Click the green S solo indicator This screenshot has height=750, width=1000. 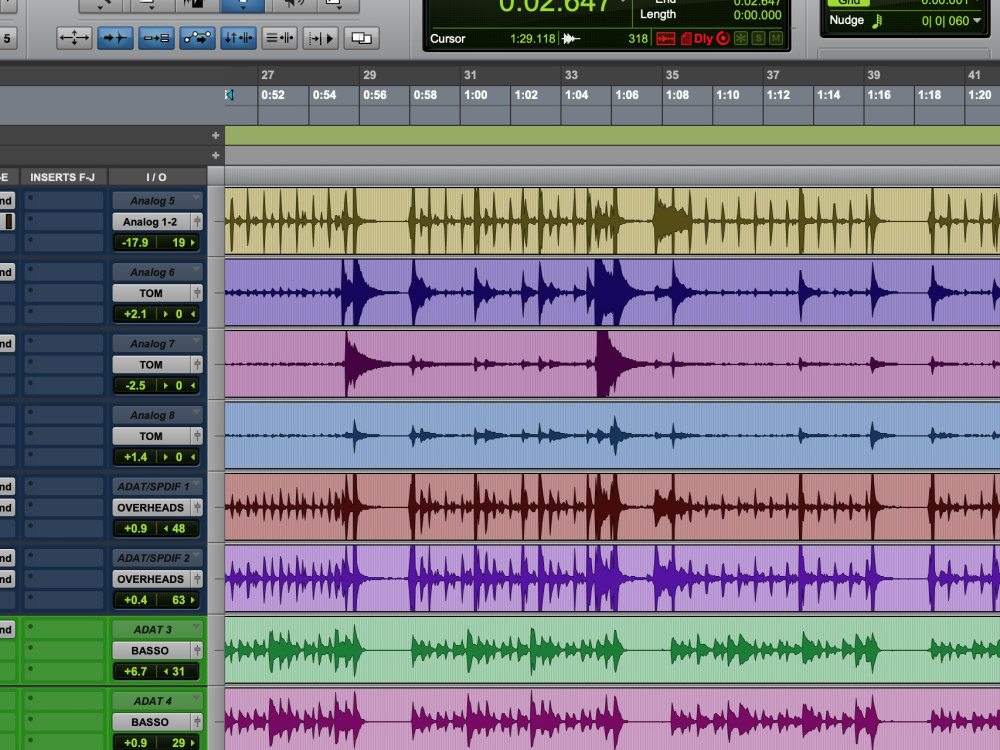758,38
